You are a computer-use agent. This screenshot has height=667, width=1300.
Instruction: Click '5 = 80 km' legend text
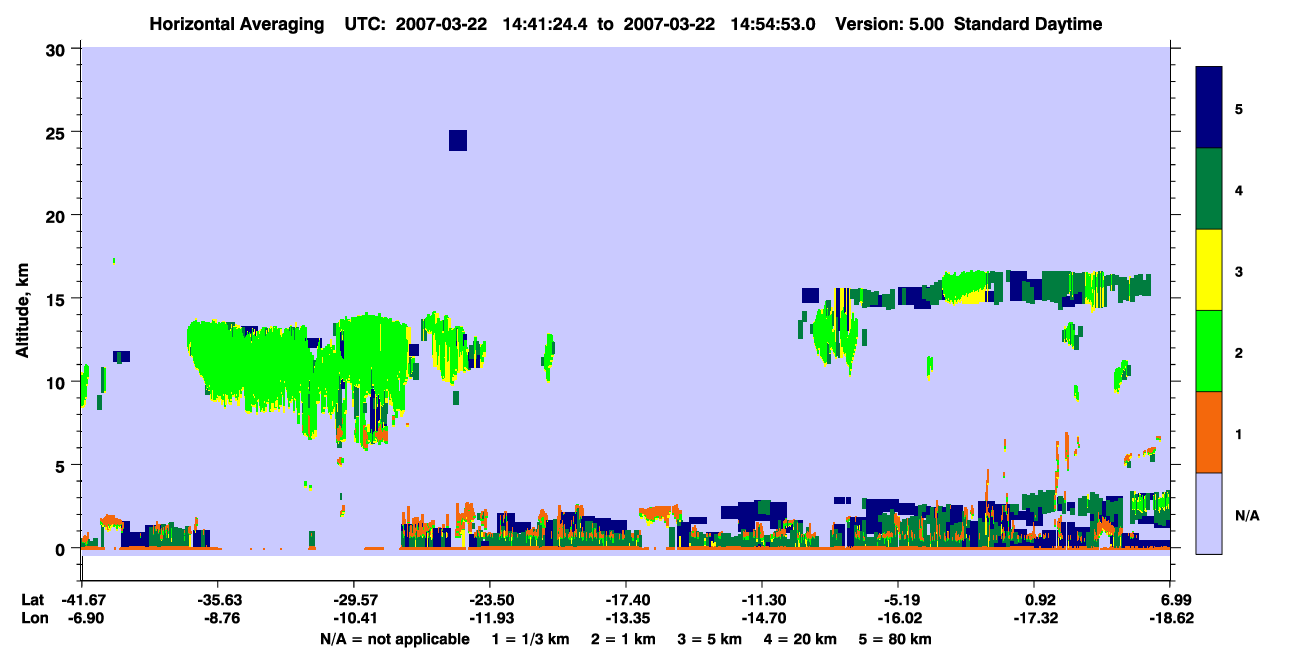pos(896,639)
